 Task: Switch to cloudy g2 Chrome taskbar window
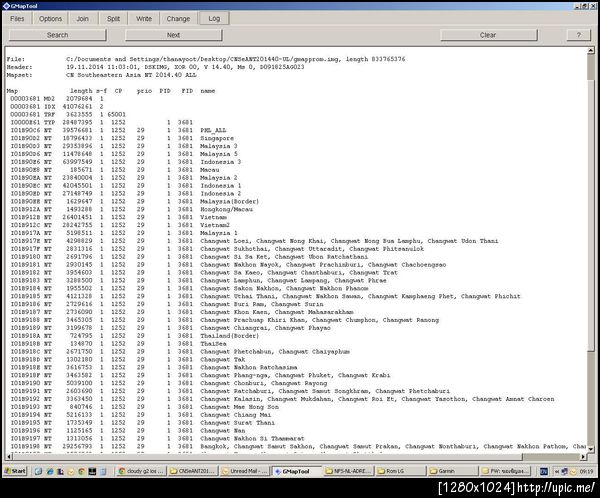[142, 471]
